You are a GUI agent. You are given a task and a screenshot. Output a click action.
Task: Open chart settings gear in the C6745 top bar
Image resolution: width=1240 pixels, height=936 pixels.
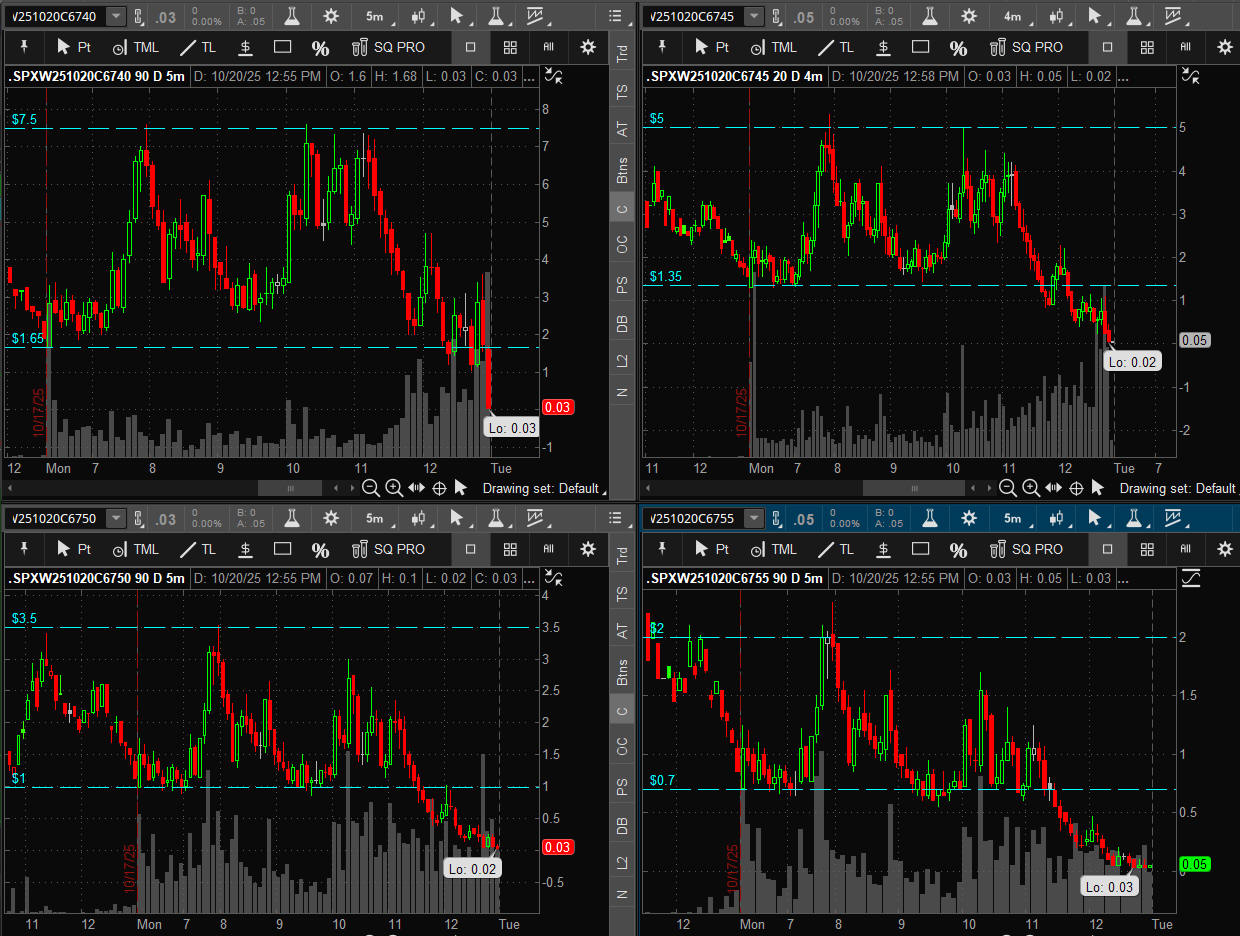point(969,16)
